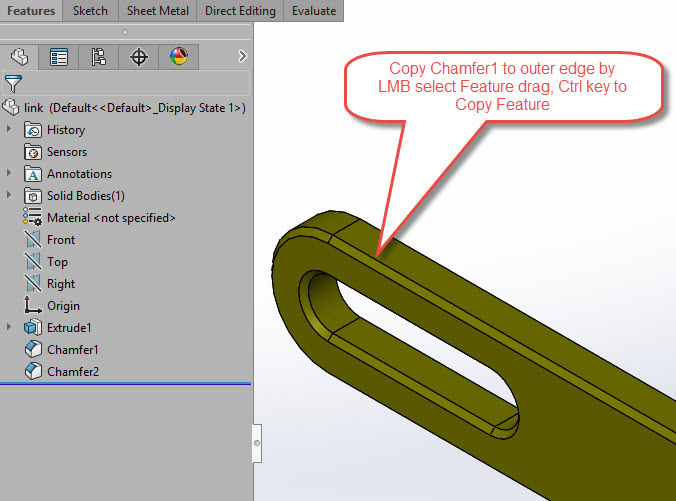Click the blue rollback bar
This screenshot has height=501, width=676.
[125, 383]
